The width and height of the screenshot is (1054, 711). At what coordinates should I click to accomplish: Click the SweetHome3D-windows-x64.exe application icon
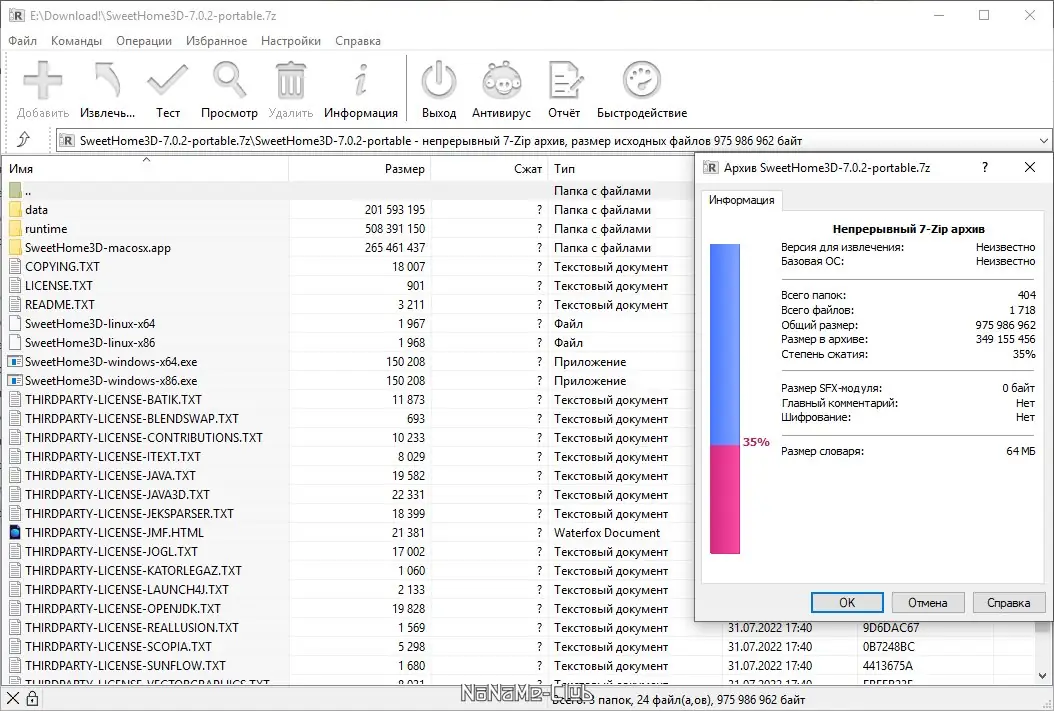(15, 362)
